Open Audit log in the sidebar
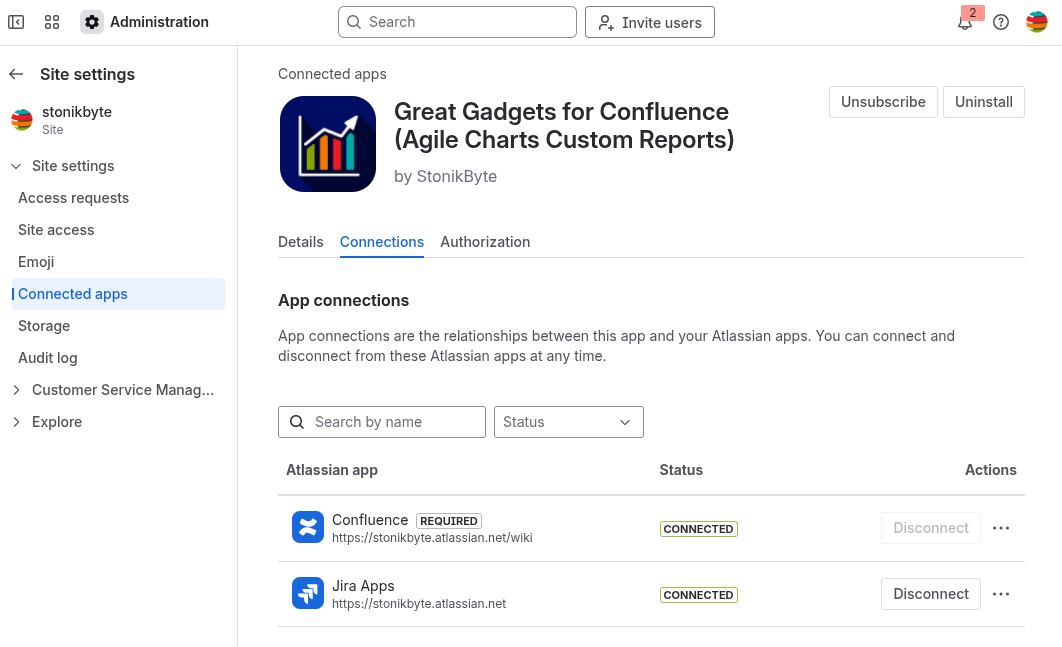The width and height of the screenshot is (1062, 647). pyautogui.click(x=47, y=358)
